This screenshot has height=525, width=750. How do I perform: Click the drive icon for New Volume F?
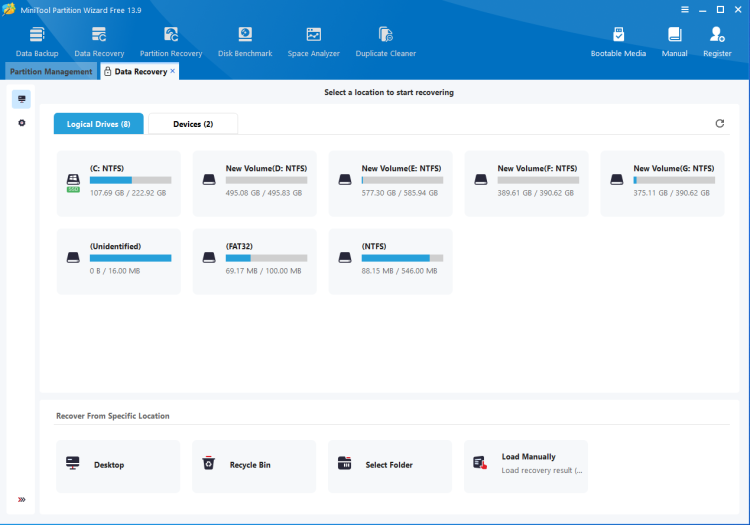(x=481, y=180)
